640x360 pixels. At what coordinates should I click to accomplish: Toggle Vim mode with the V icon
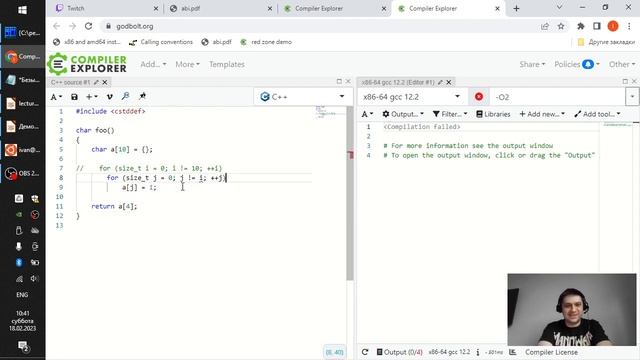109,97
